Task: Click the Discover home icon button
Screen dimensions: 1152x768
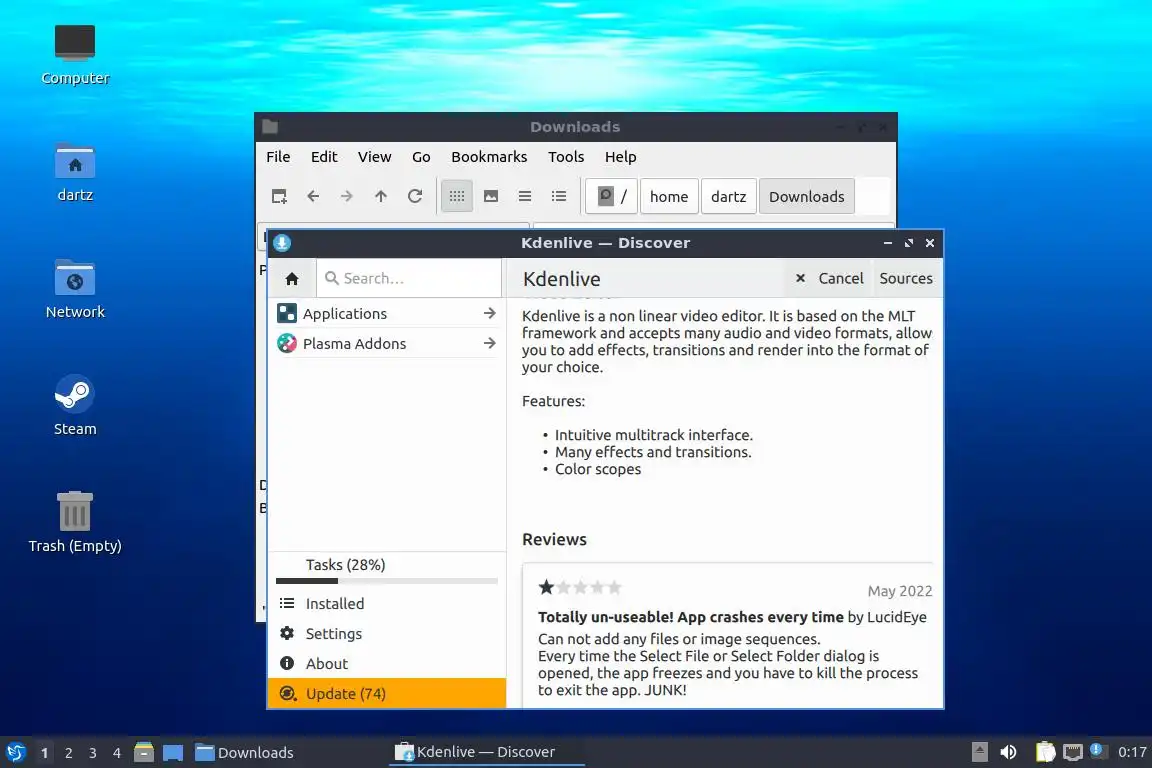Action: point(292,279)
